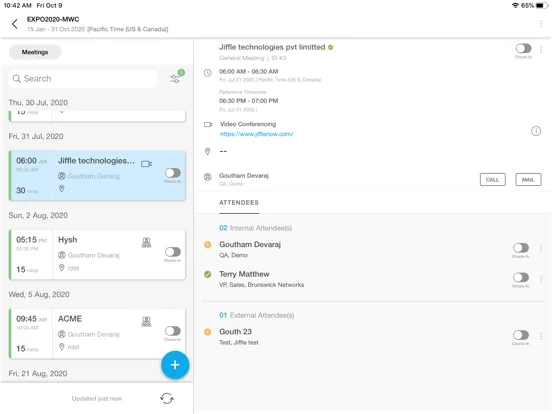
Task: Call organizer with CALL button
Action: coord(493,180)
